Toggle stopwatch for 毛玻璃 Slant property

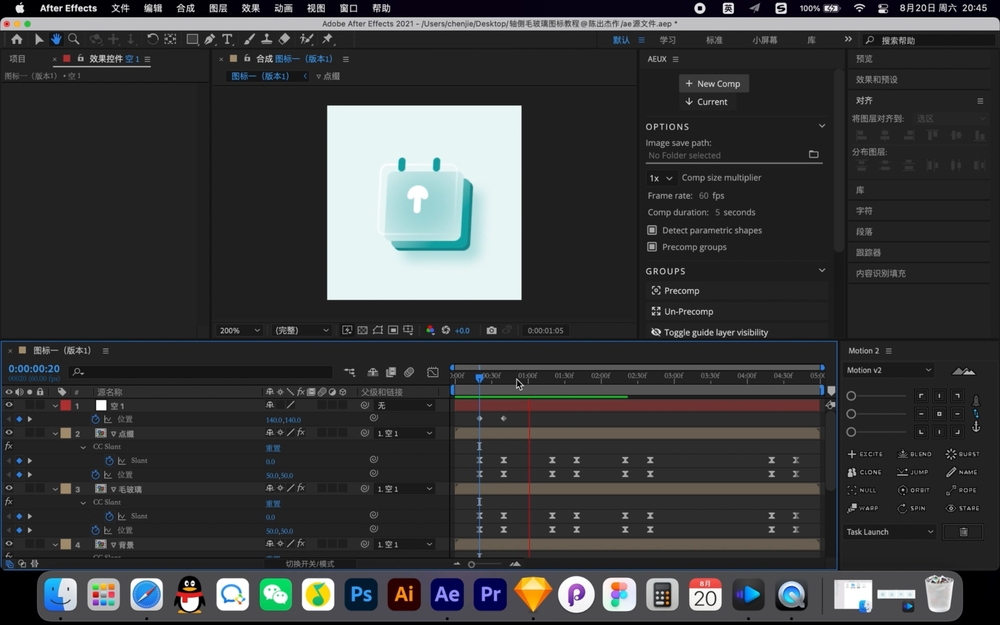pyautogui.click(x=110, y=516)
